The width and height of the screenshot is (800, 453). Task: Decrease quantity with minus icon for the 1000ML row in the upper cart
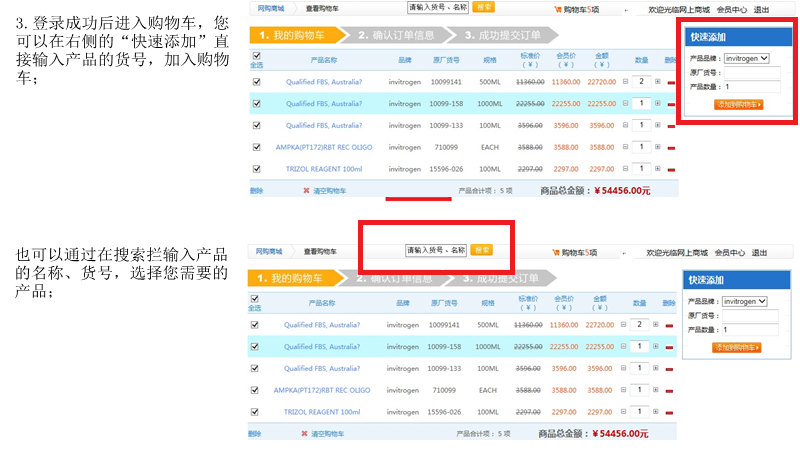point(625,104)
